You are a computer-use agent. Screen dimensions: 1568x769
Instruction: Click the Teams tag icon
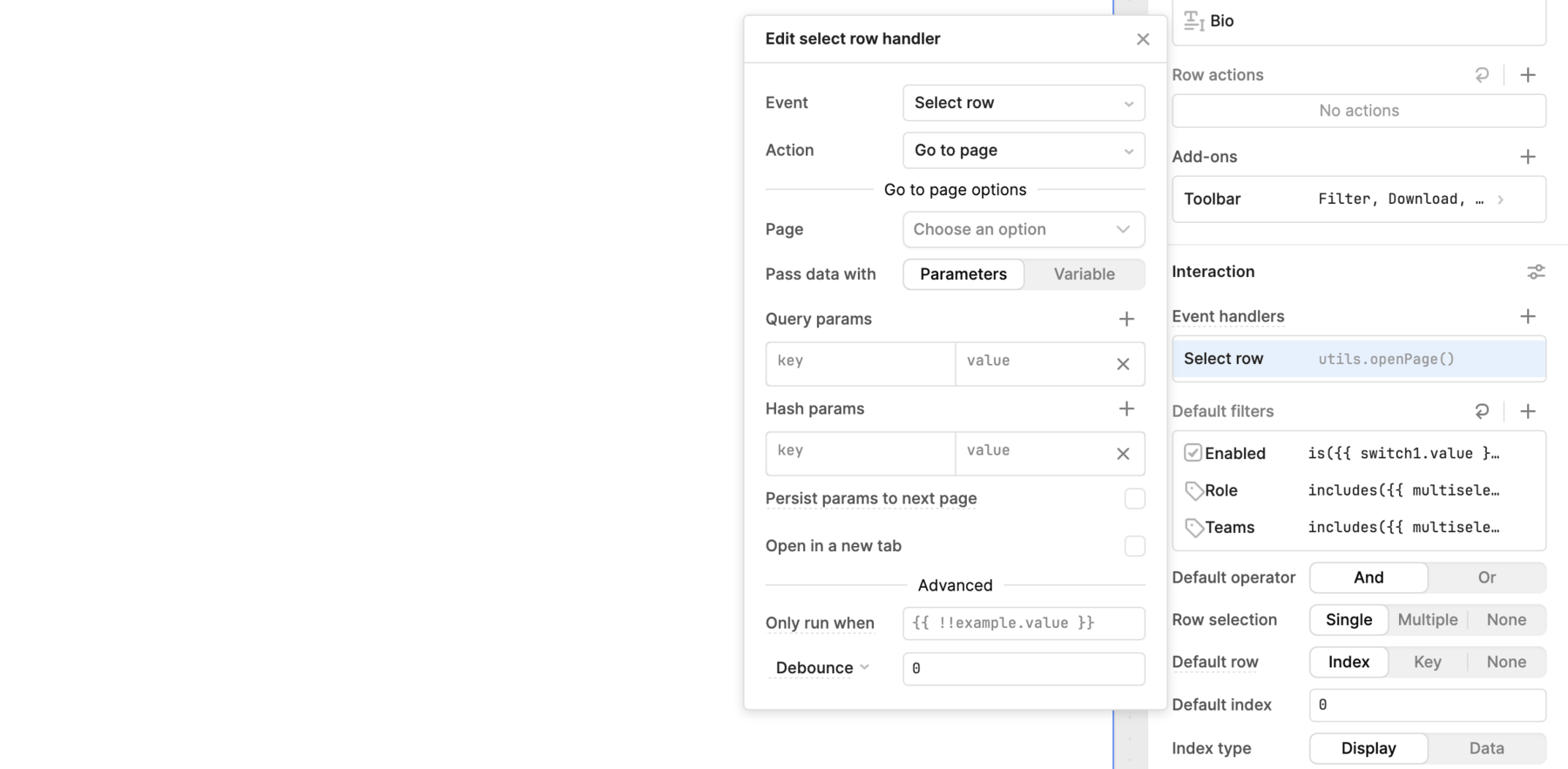1193,528
